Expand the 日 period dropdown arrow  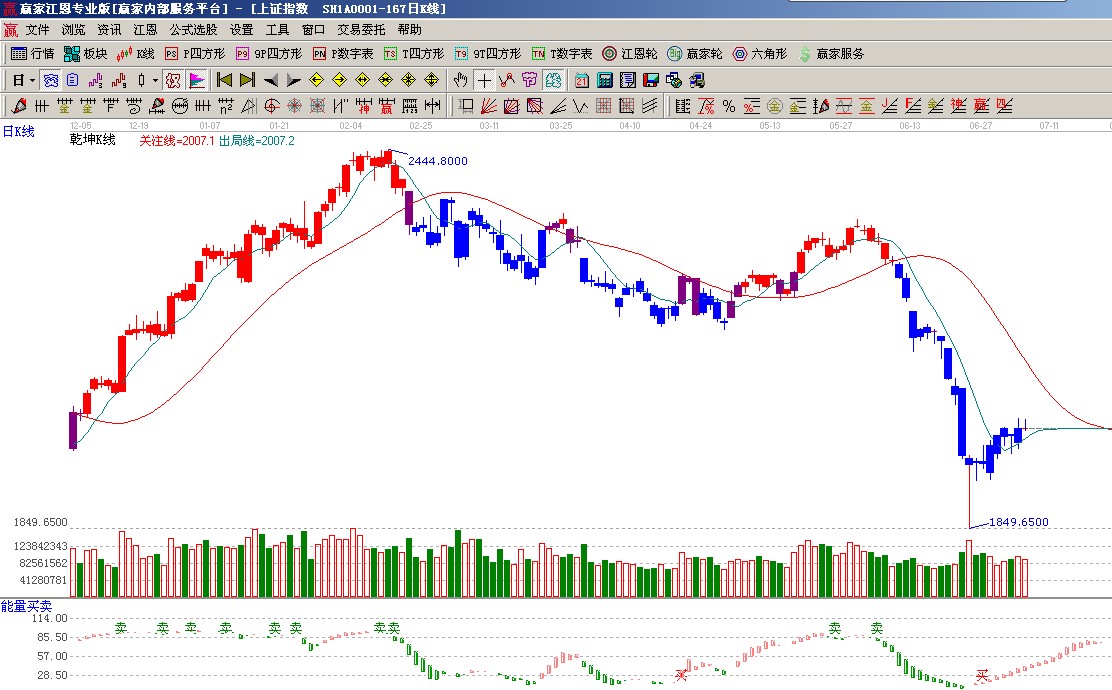pos(32,80)
